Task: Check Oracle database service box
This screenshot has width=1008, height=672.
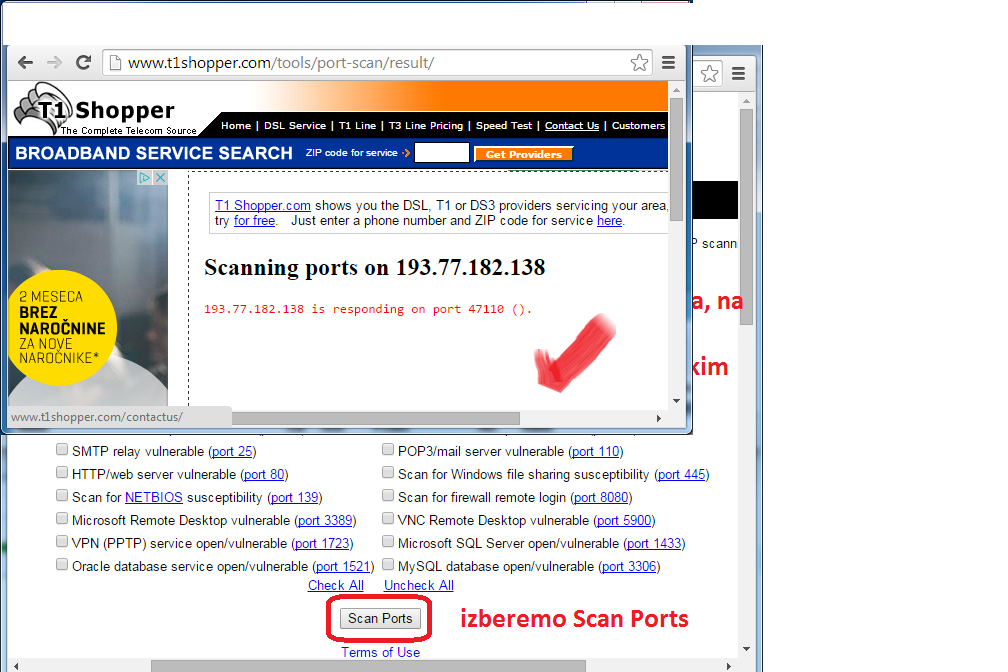Action: point(62,565)
